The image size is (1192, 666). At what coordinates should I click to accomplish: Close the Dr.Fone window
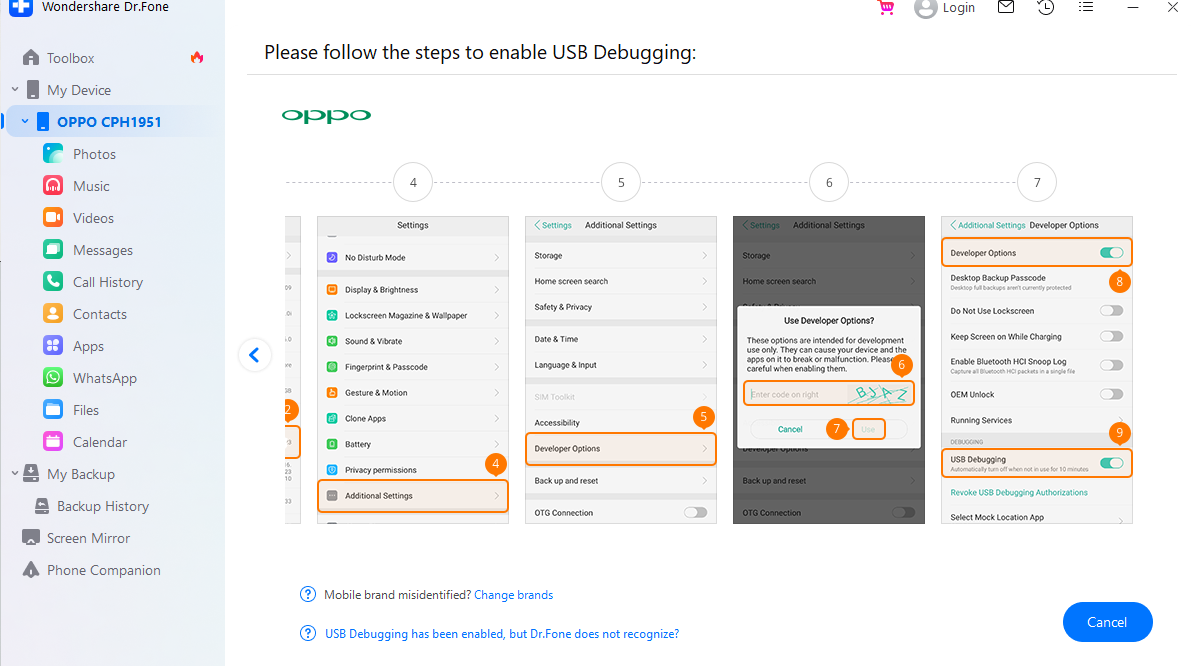(x=1173, y=7)
